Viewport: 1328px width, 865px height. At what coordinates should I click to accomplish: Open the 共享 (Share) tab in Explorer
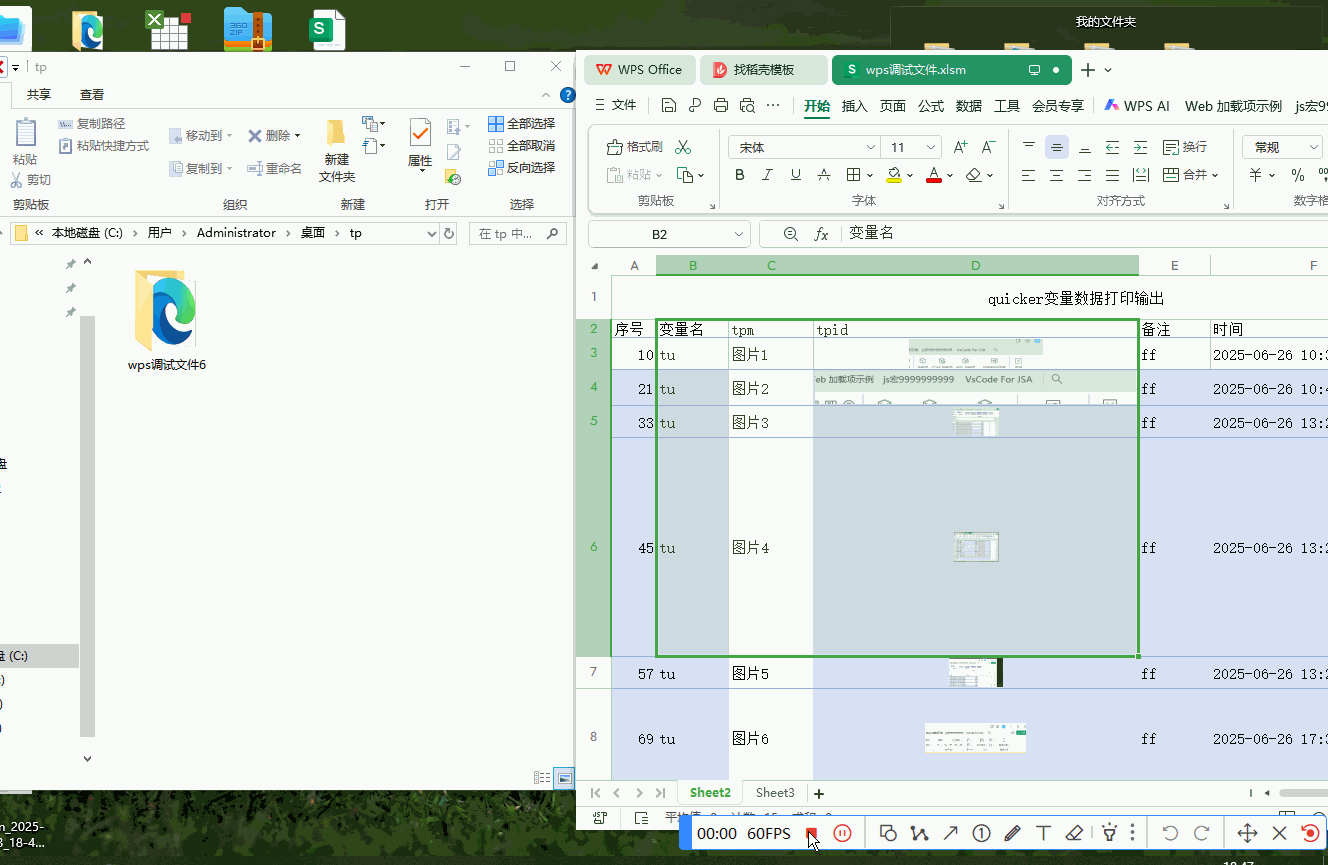39,94
